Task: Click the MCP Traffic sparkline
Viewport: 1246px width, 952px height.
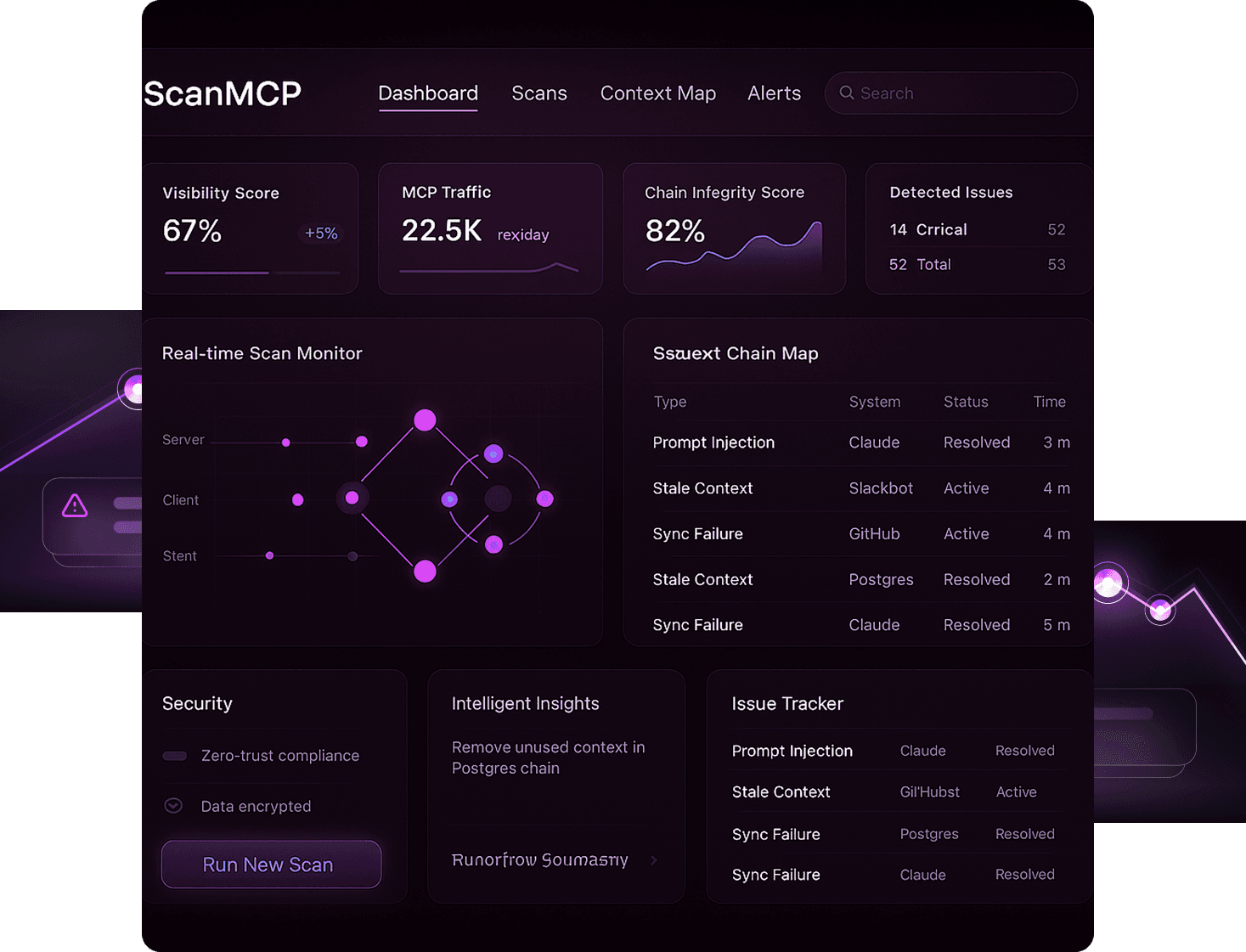Action: click(x=489, y=268)
